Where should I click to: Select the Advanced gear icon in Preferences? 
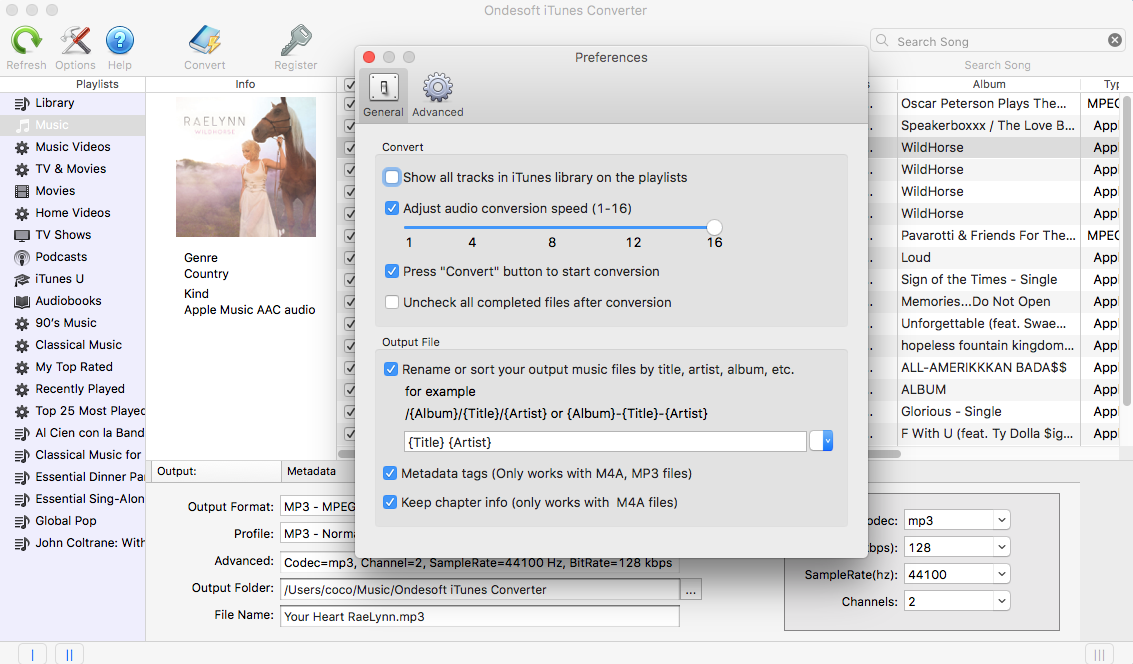[x=437, y=90]
